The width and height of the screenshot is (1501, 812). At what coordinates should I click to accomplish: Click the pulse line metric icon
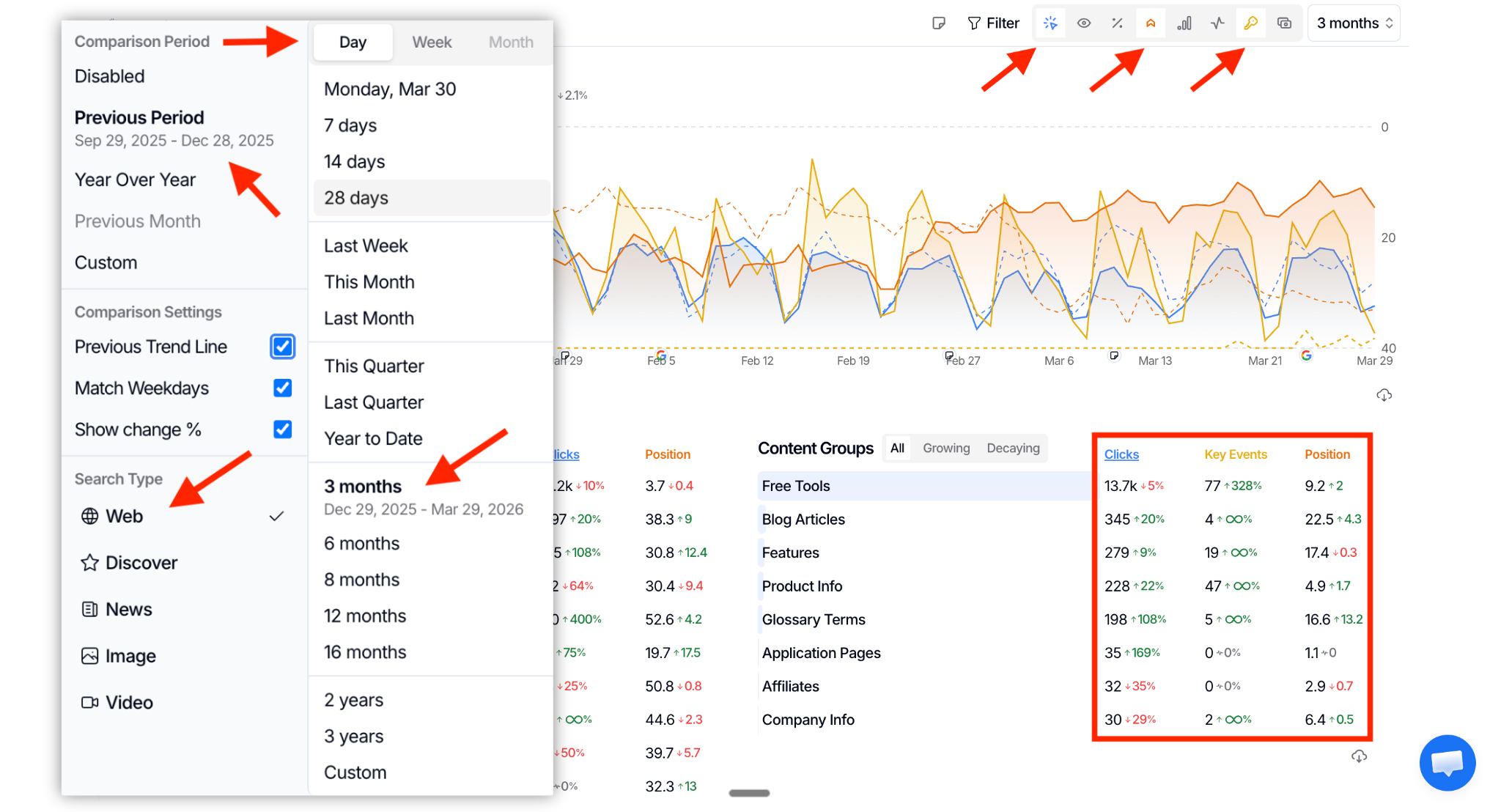click(x=1217, y=23)
